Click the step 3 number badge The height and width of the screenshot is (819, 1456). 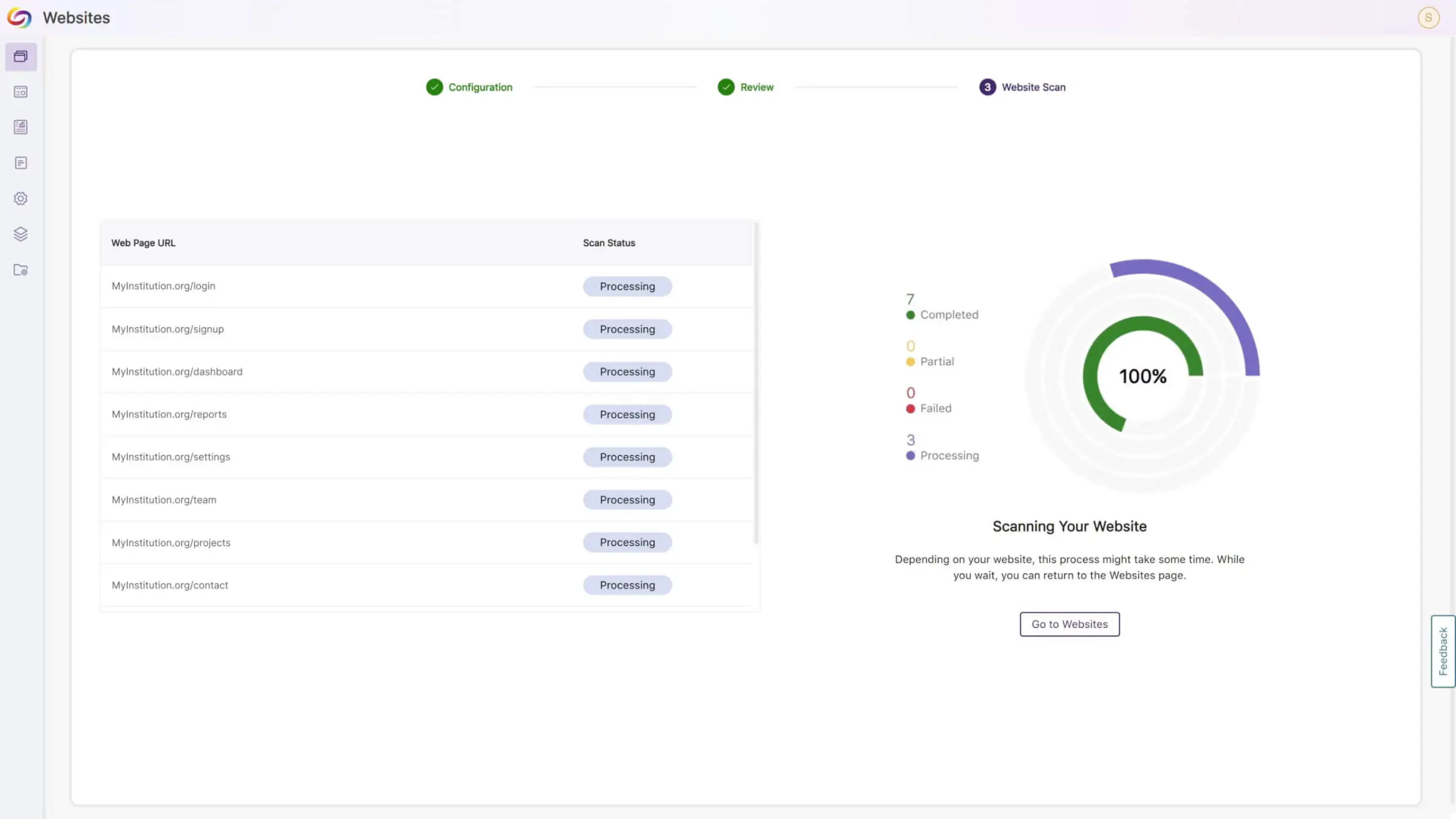pyautogui.click(x=987, y=87)
